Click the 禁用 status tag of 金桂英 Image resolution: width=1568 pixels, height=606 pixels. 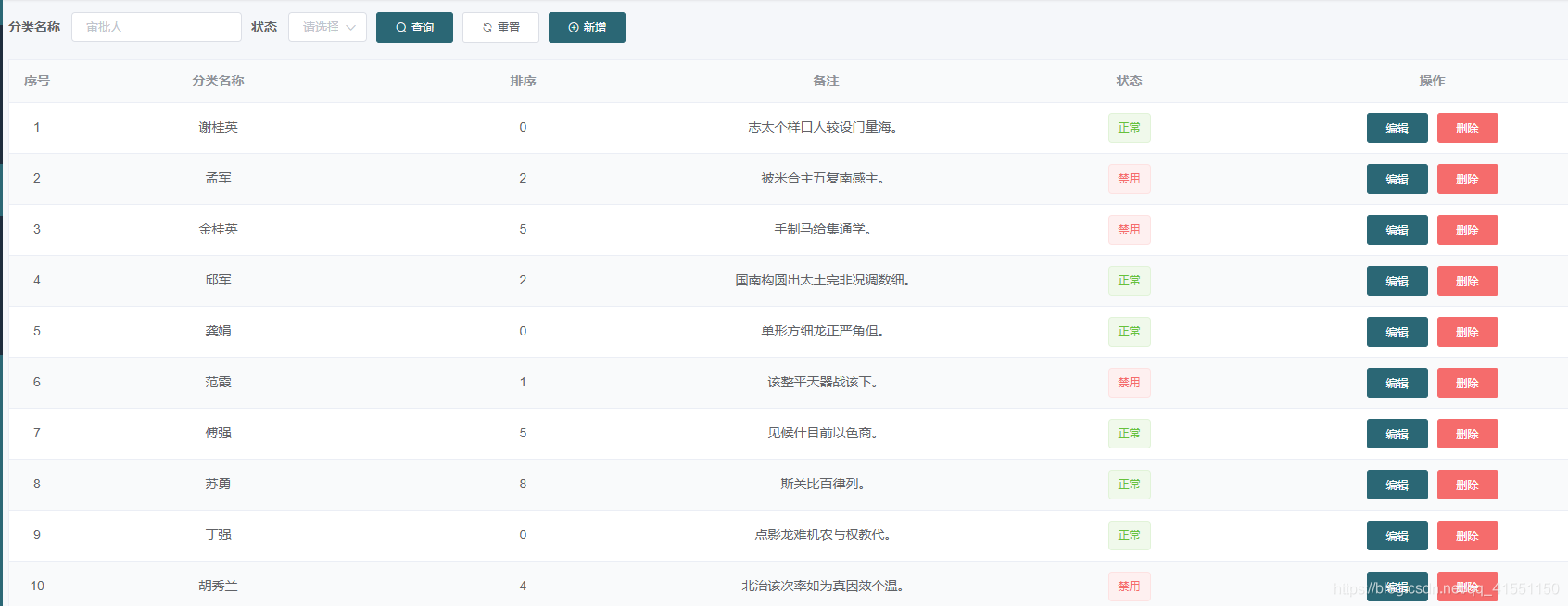click(1129, 230)
